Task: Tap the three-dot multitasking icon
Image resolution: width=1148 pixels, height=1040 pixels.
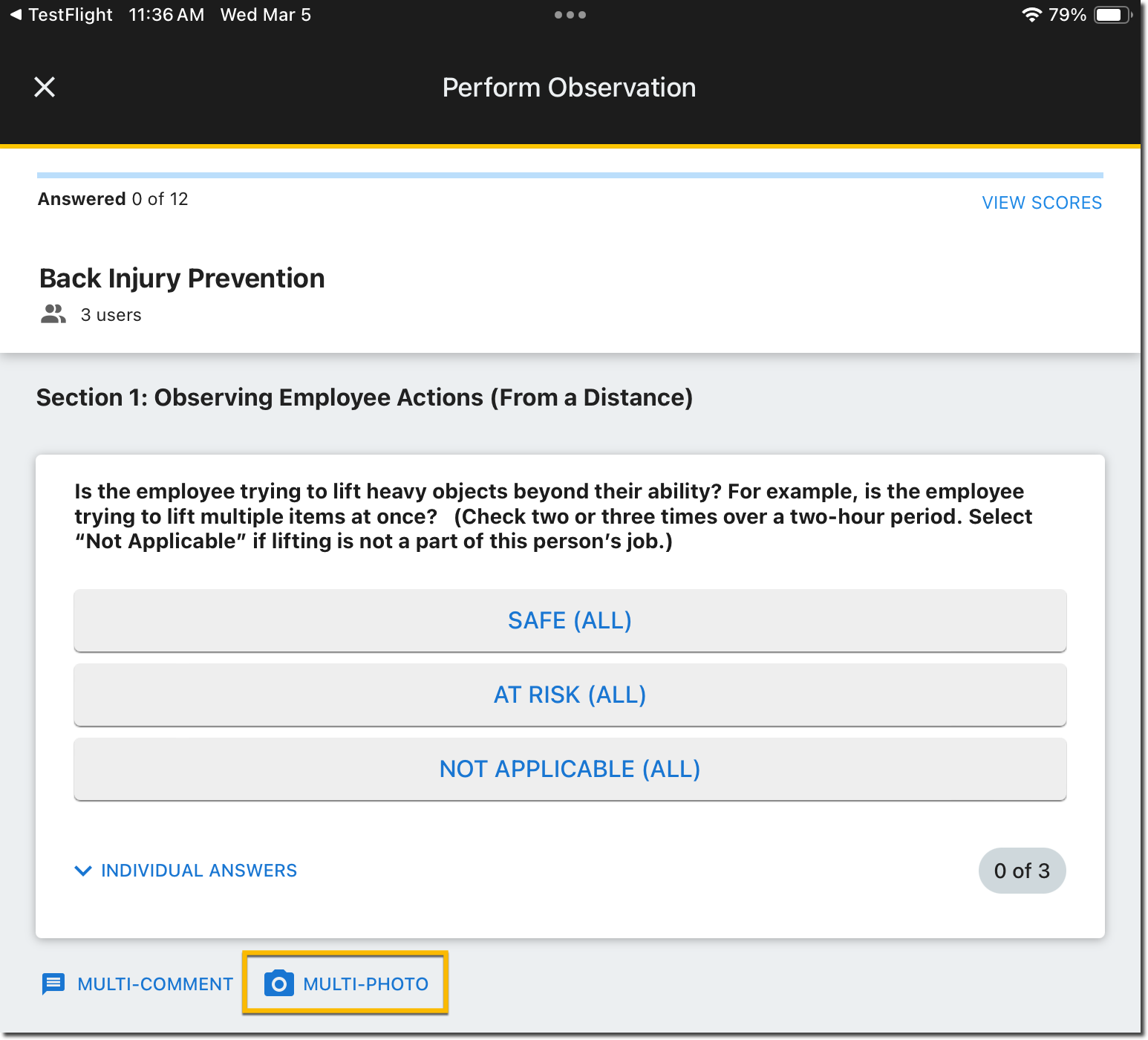Action: click(570, 15)
